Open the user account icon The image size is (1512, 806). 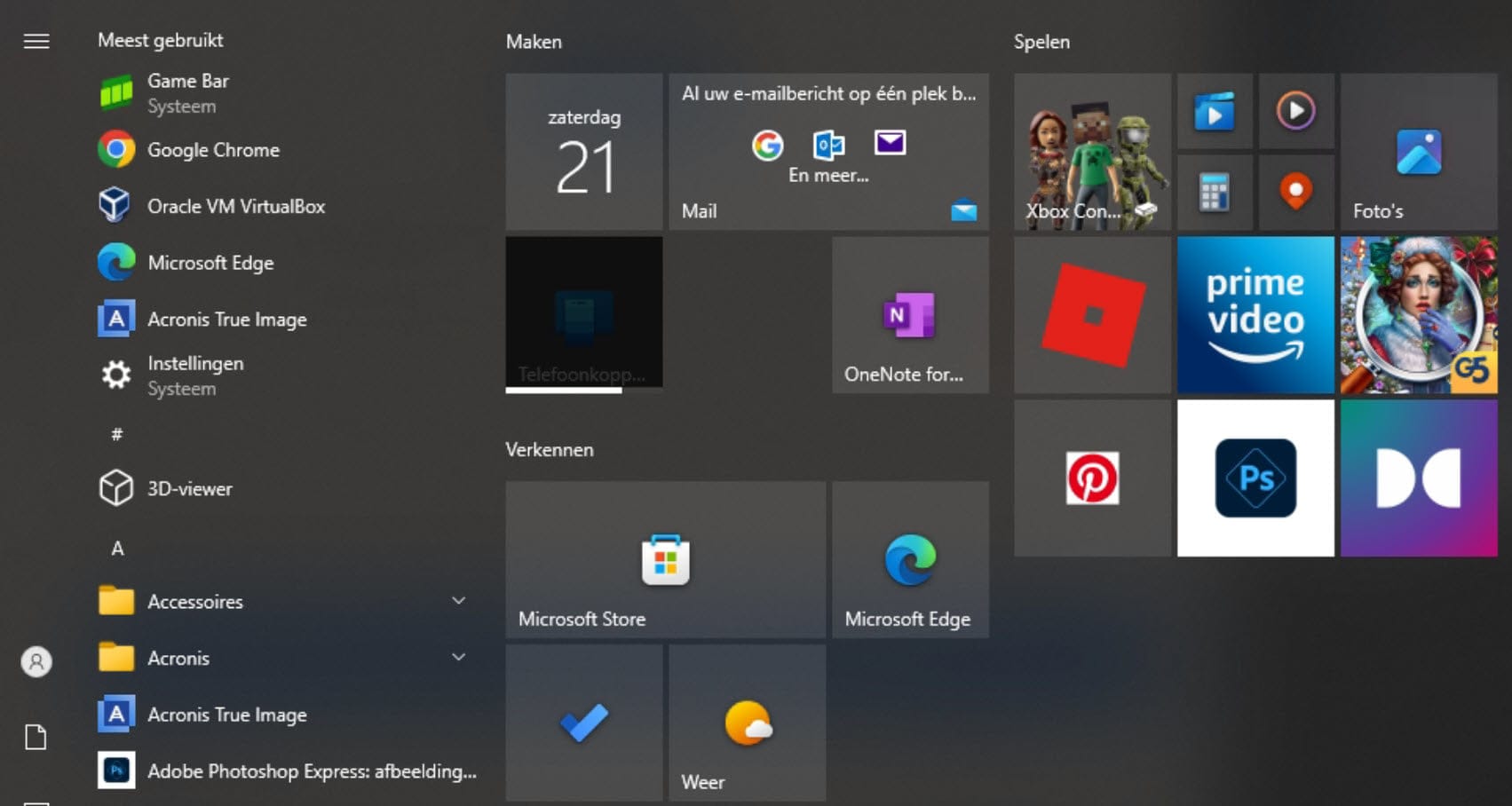(36, 661)
